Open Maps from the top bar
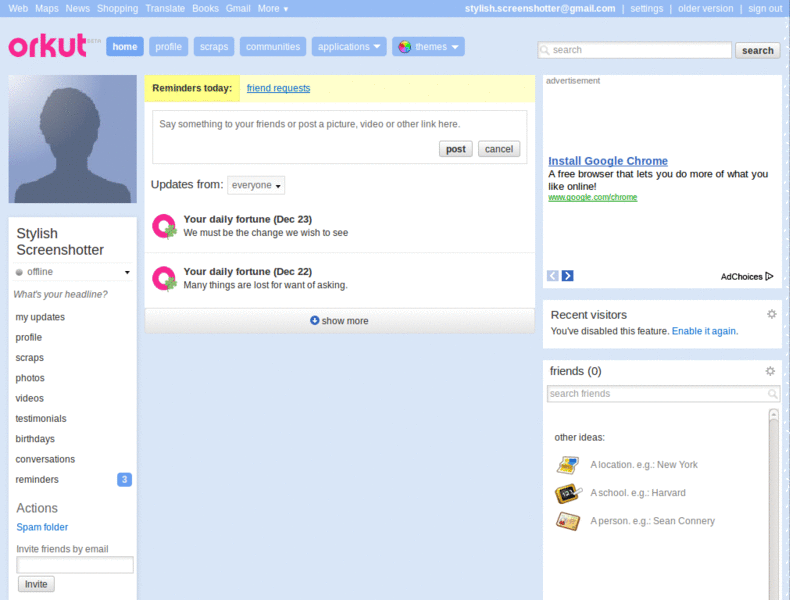Viewport: 800px width, 600px height. click(47, 9)
